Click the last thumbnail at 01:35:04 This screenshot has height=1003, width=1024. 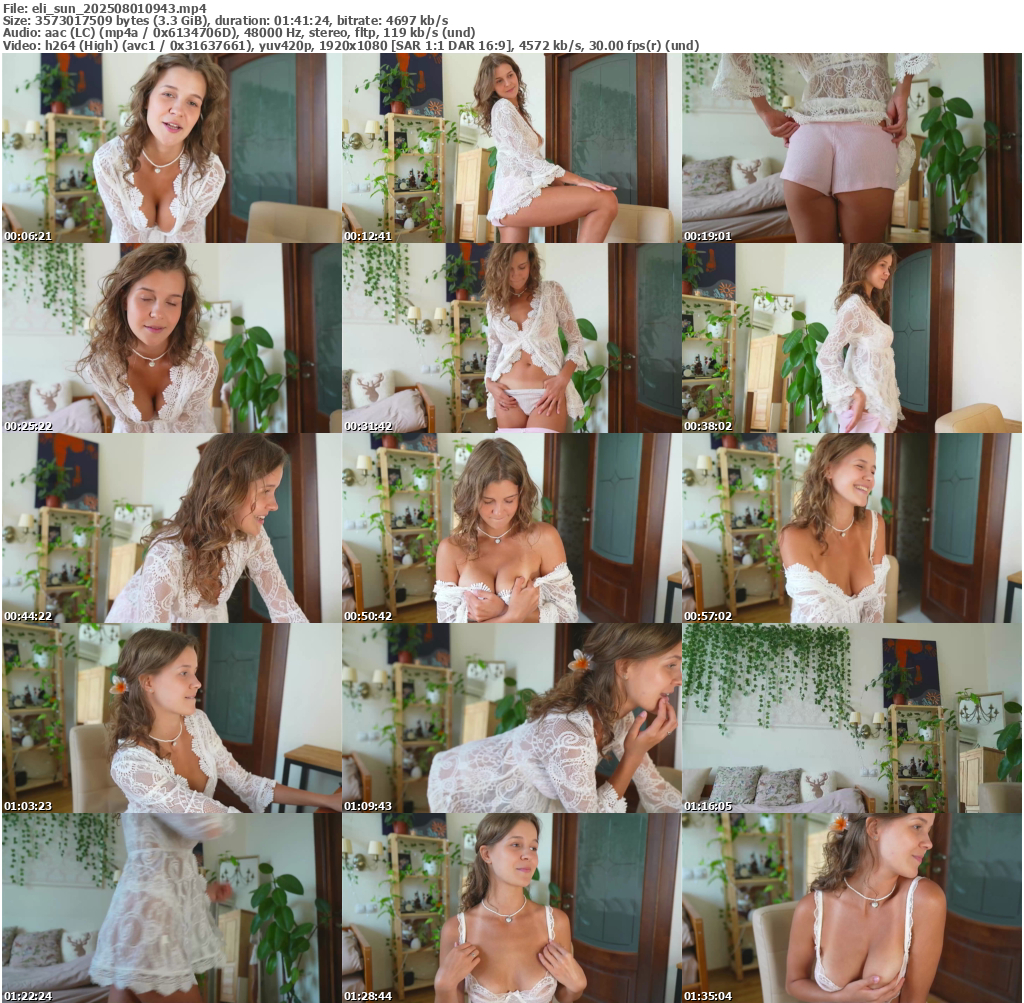[x=851, y=908]
